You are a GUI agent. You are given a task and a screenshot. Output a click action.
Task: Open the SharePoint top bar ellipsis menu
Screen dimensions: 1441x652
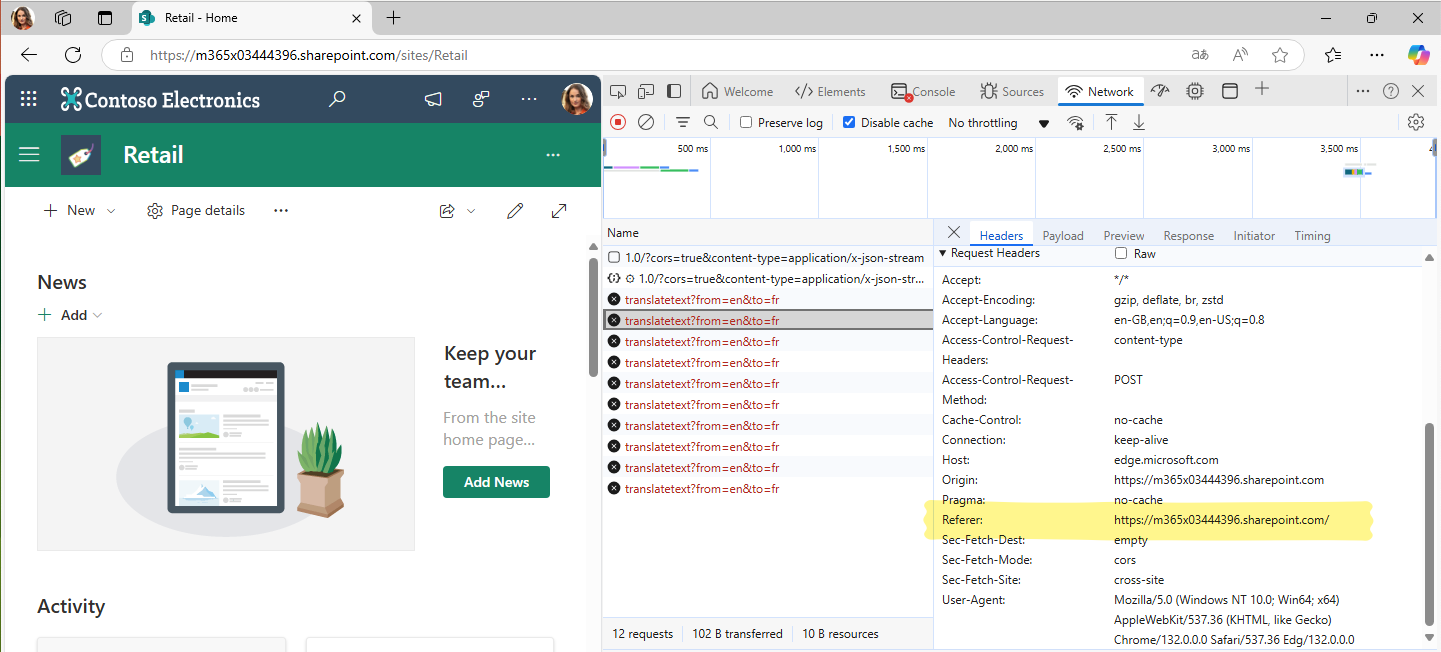[529, 99]
